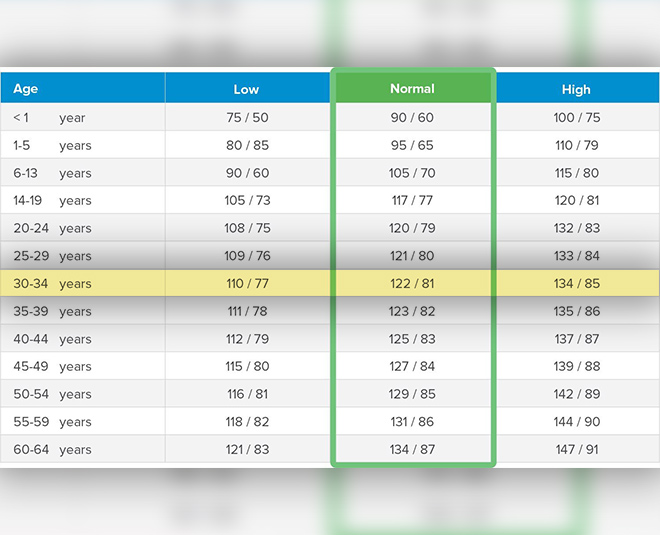Click Low value 80 / 85
660x535 pixels.
pyautogui.click(x=248, y=146)
